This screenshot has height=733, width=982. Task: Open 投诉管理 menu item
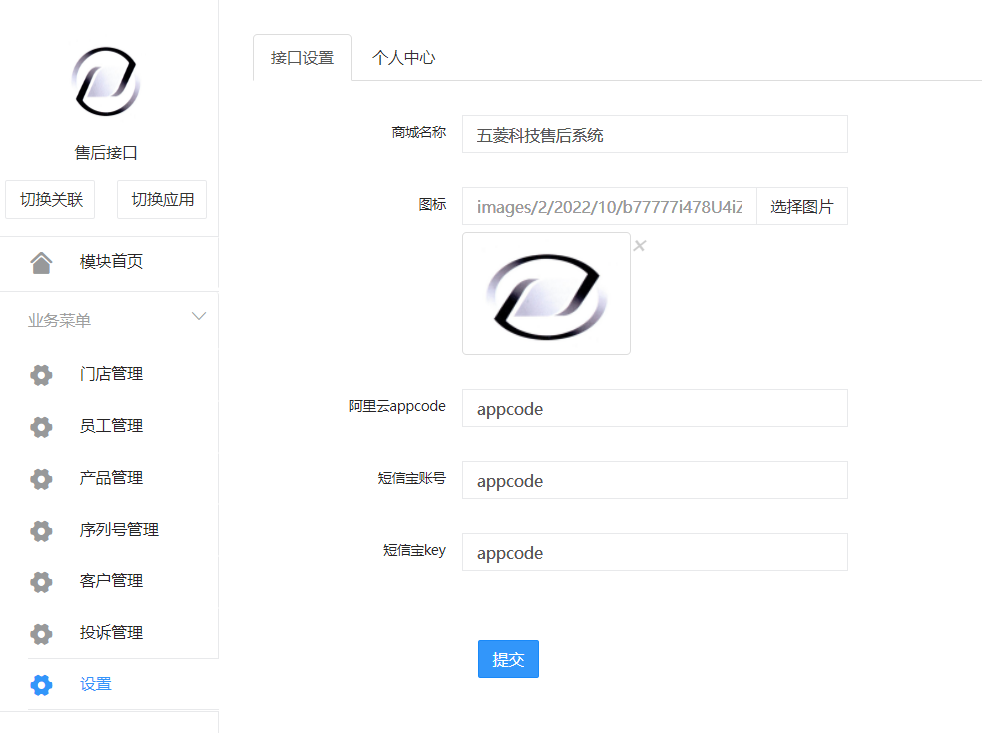(x=109, y=633)
